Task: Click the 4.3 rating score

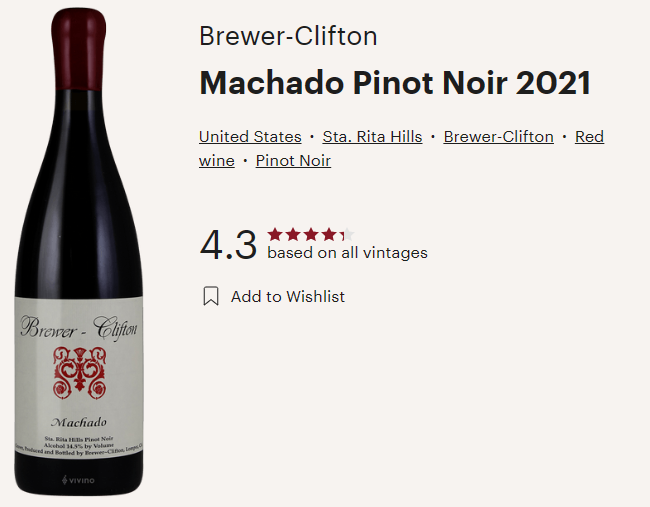Action: 228,245
